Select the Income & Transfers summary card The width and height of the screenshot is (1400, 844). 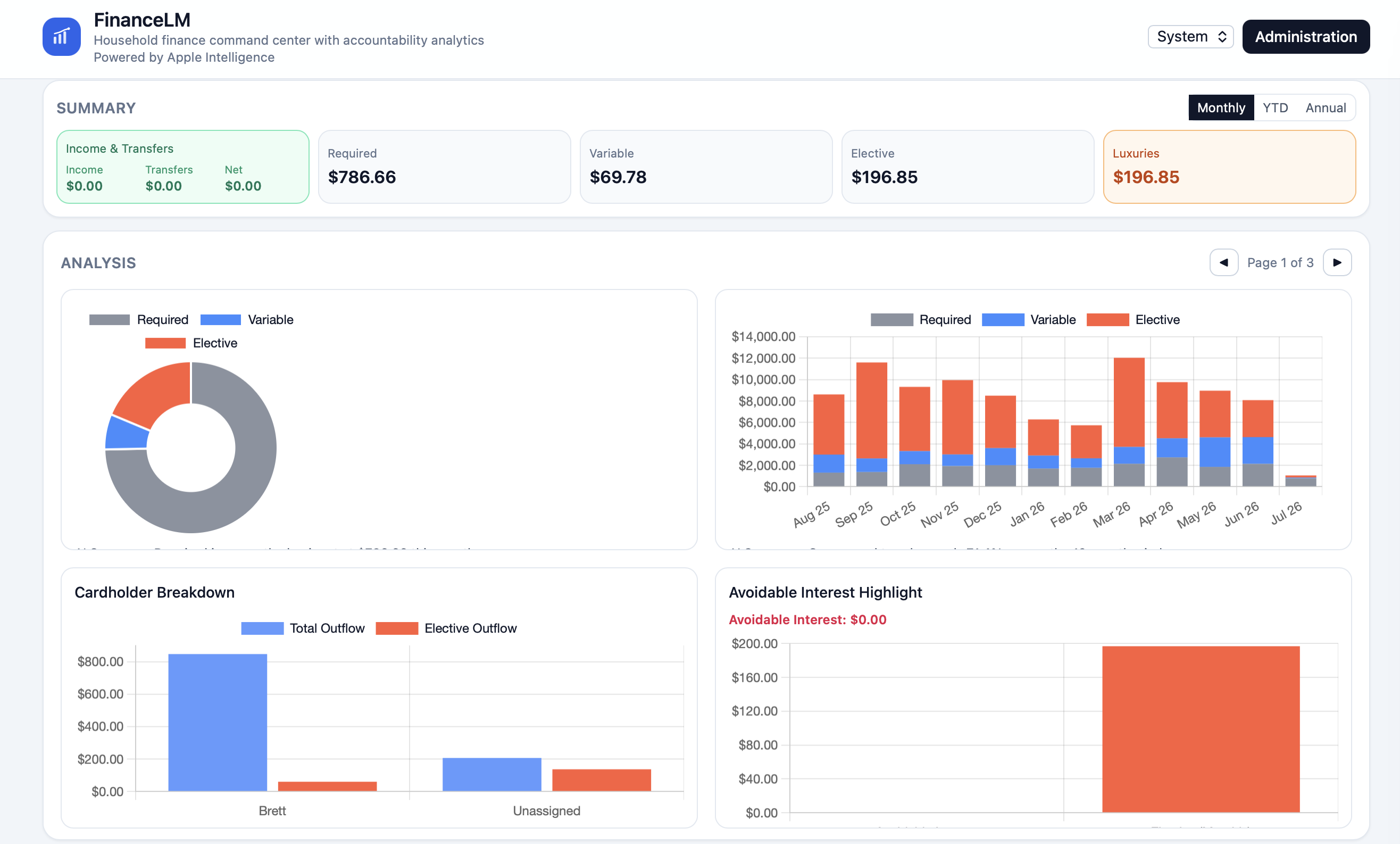(x=183, y=167)
